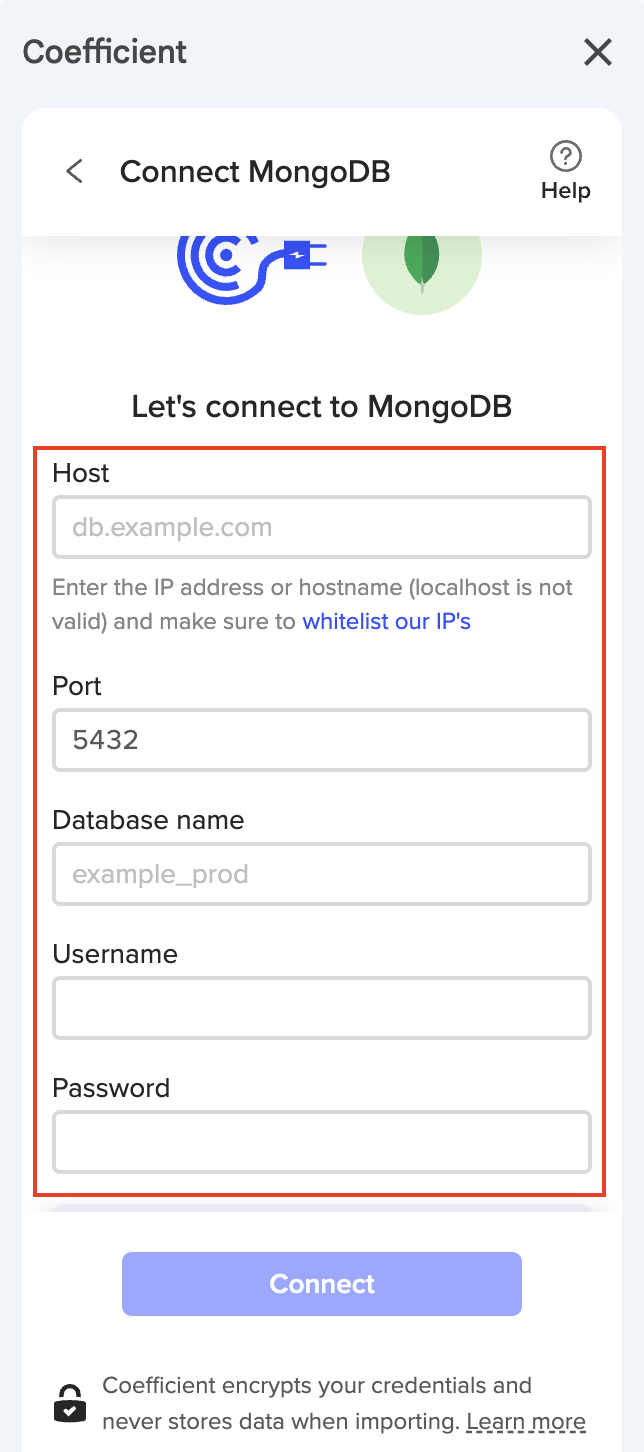Click the padlock security icon
This screenshot has width=644, height=1452.
(69, 1403)
